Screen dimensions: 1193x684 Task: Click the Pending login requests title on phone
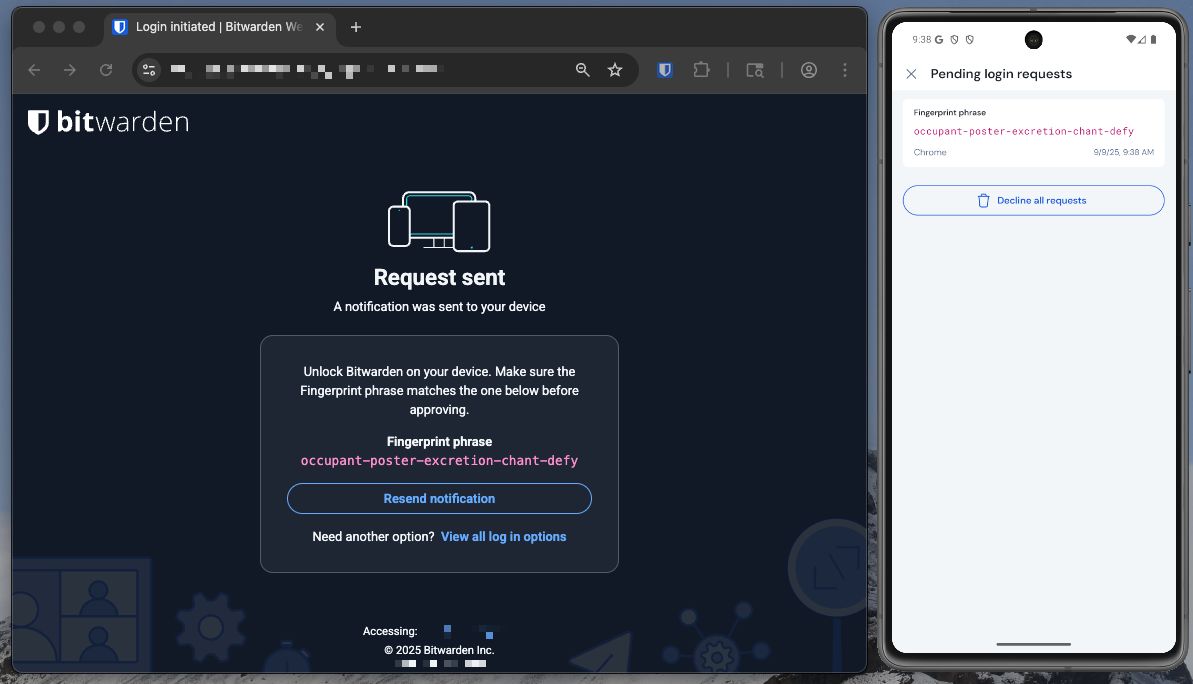pyautogui.click(x=1001, y=74)
